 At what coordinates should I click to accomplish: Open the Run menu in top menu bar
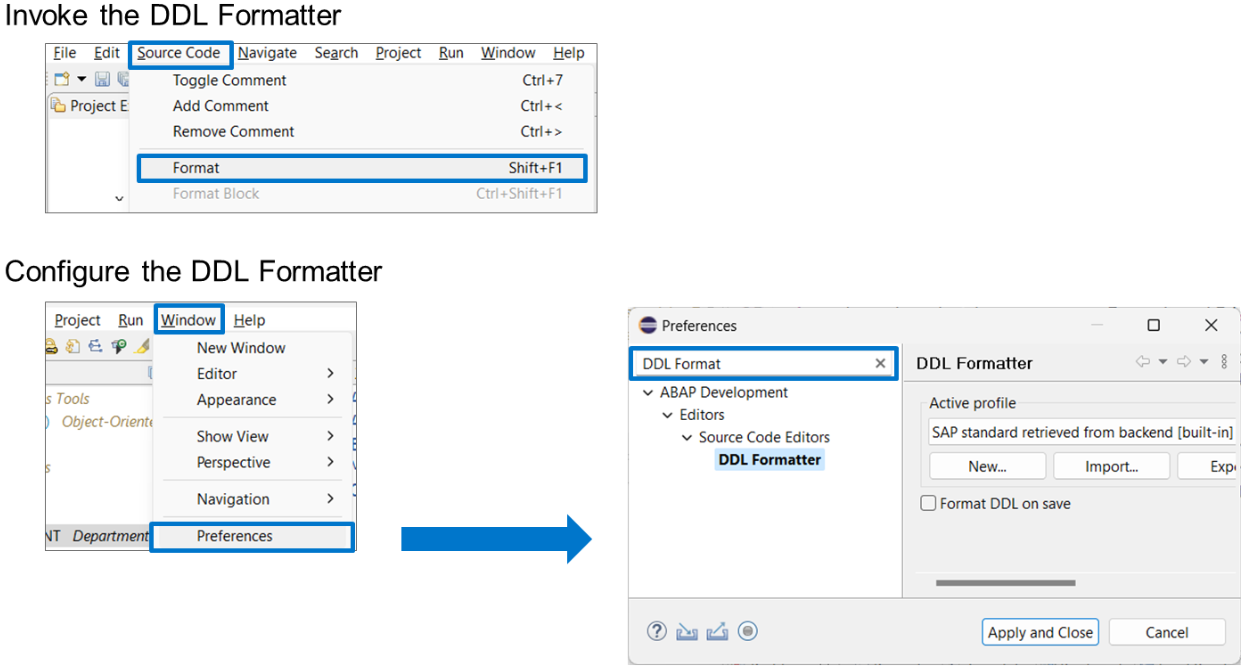451,53
